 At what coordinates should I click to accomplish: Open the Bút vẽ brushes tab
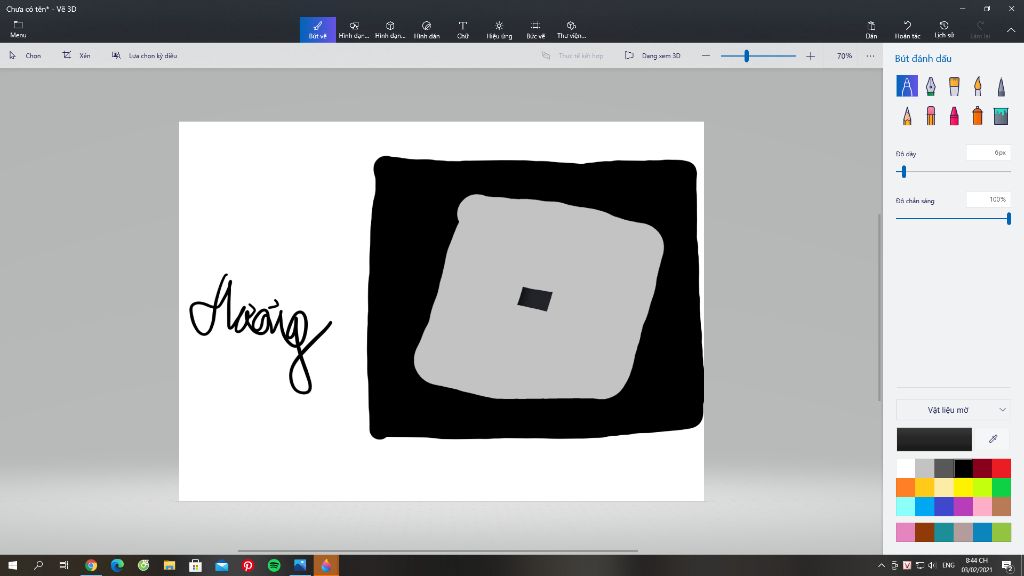coord(318,29)
